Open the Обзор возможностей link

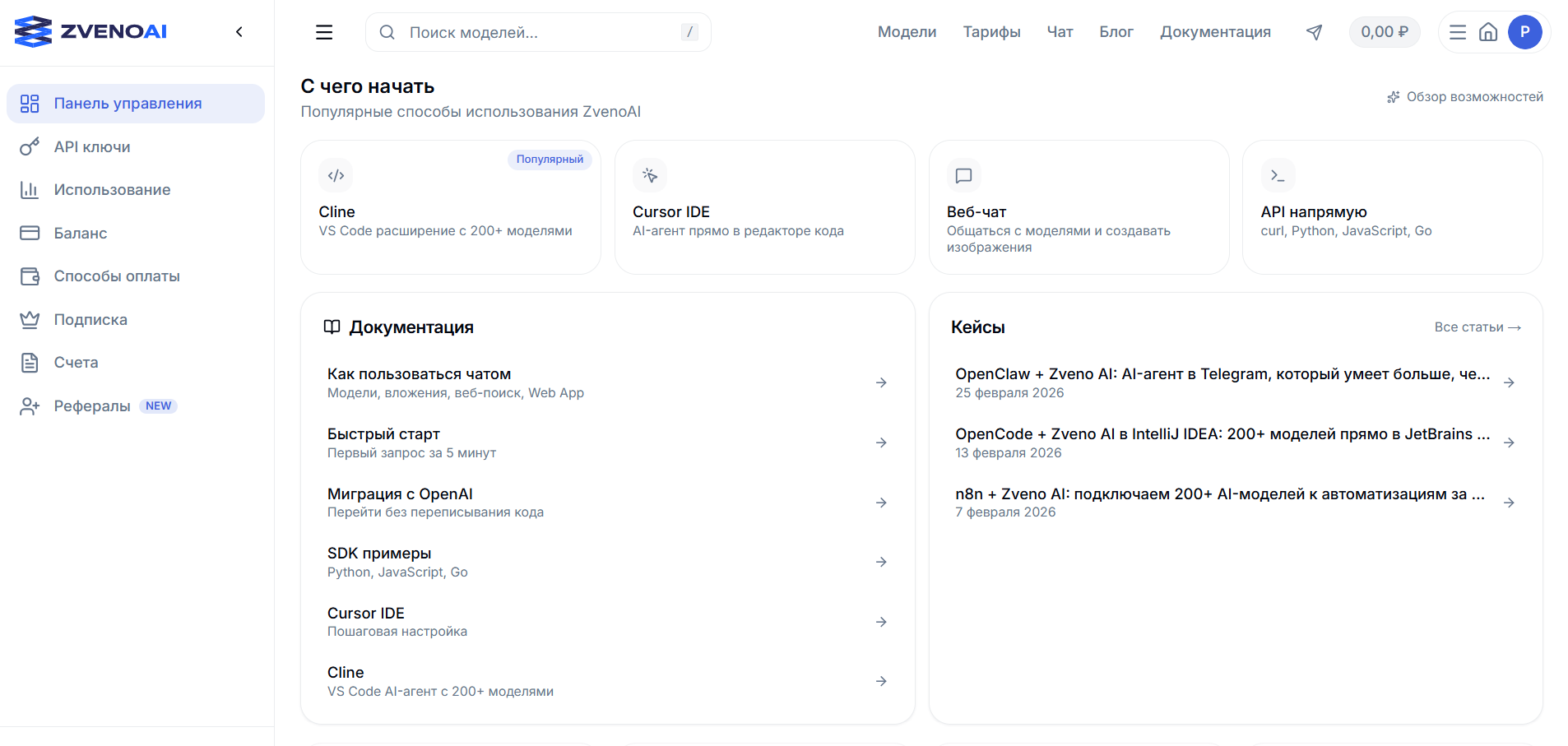point(1465,97)
